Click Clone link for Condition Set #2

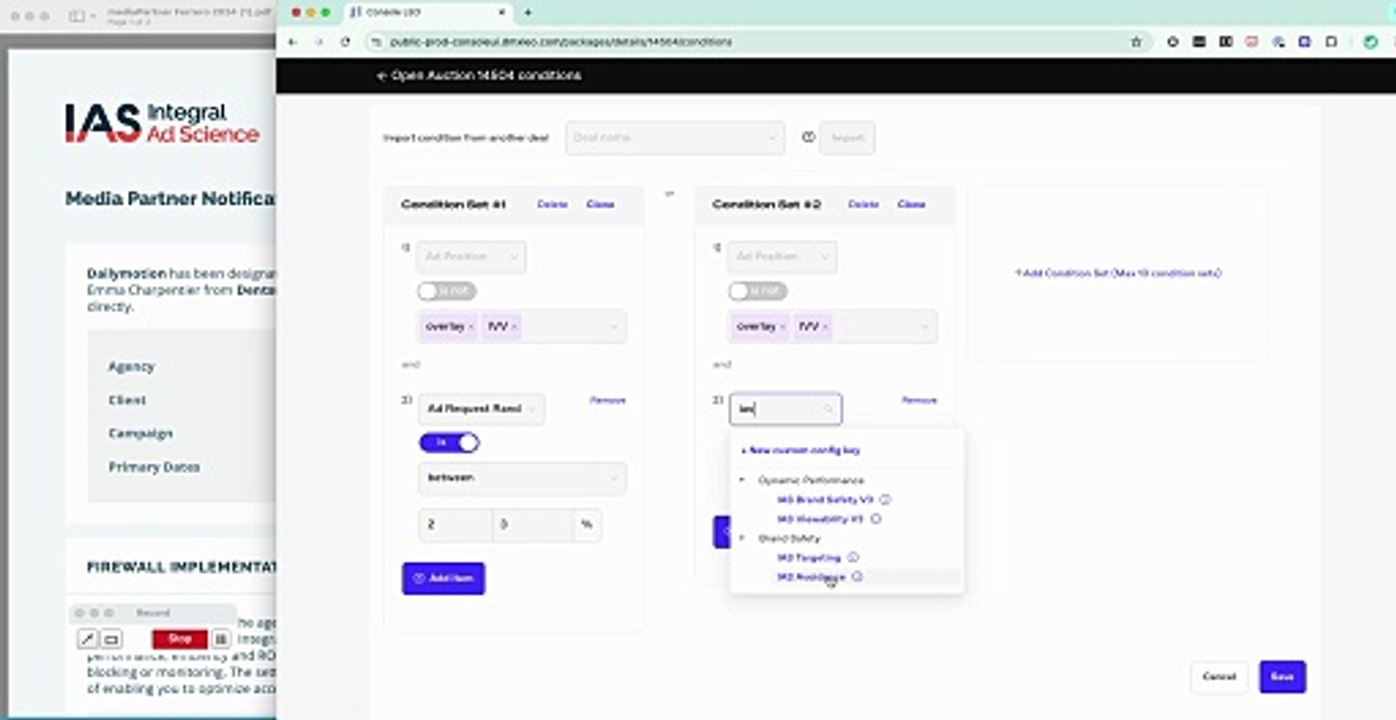911,204
